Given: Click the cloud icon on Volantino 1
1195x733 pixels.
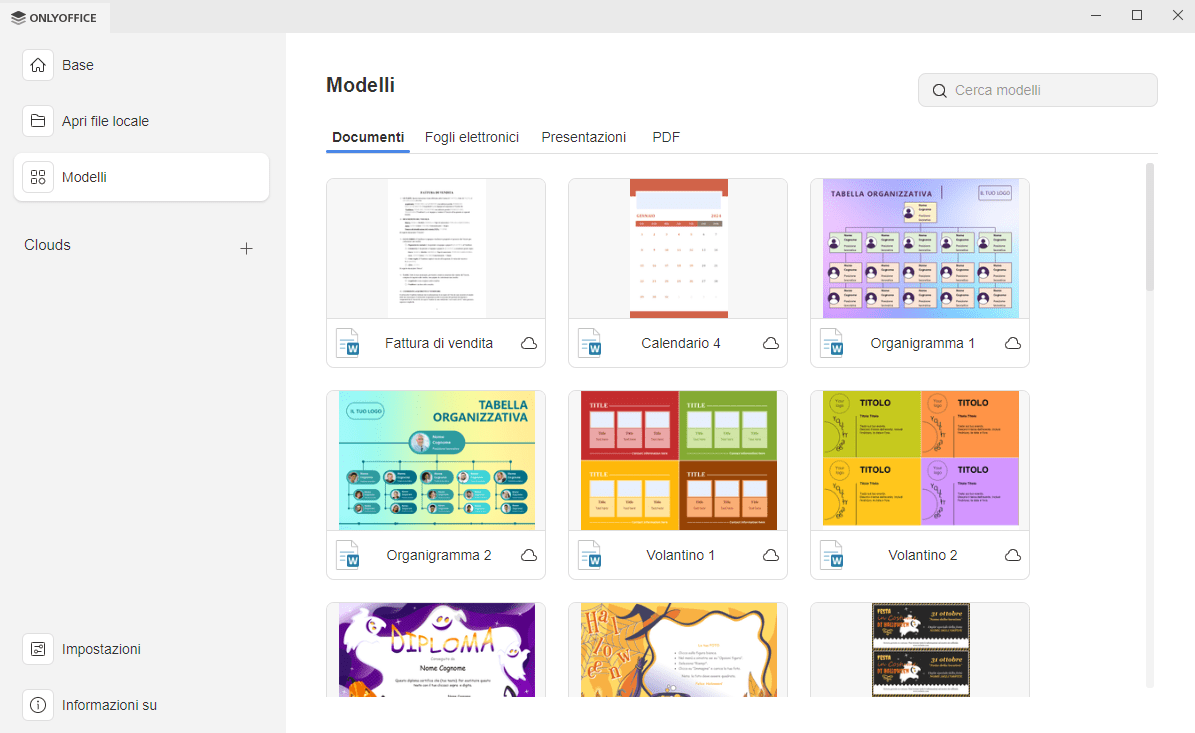Looking at the screenshot, I should pyautogui.click(x=771, y=555).
